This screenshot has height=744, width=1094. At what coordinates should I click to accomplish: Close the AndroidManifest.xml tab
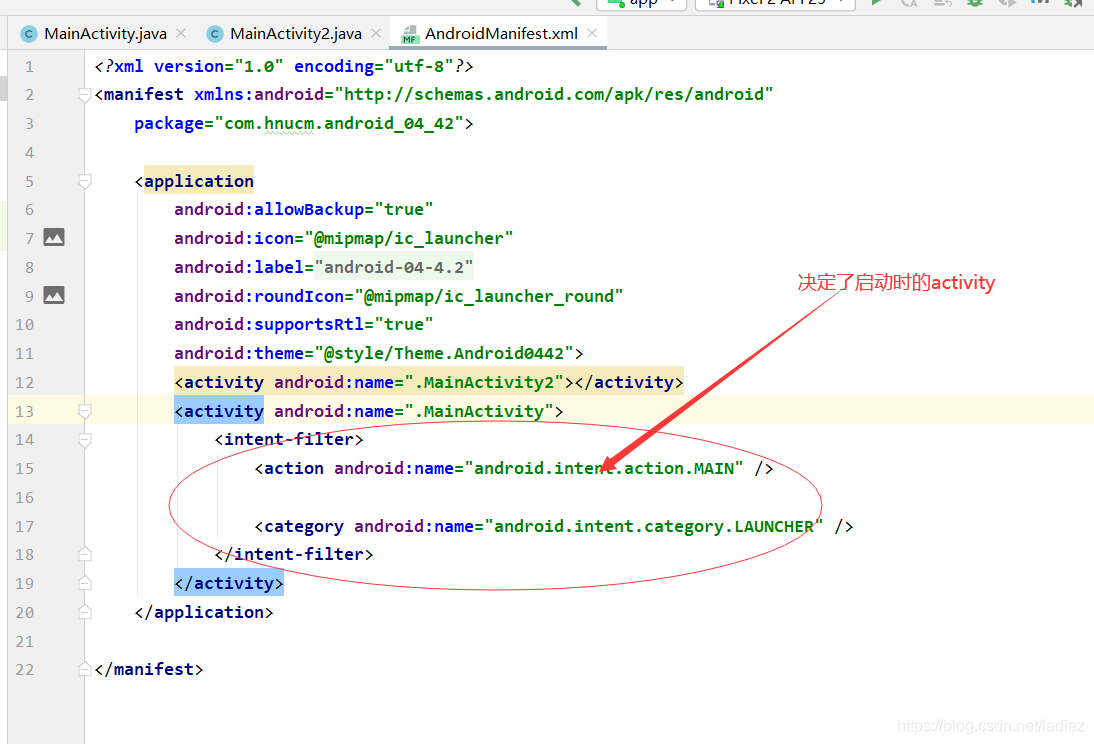click(592, 33)
